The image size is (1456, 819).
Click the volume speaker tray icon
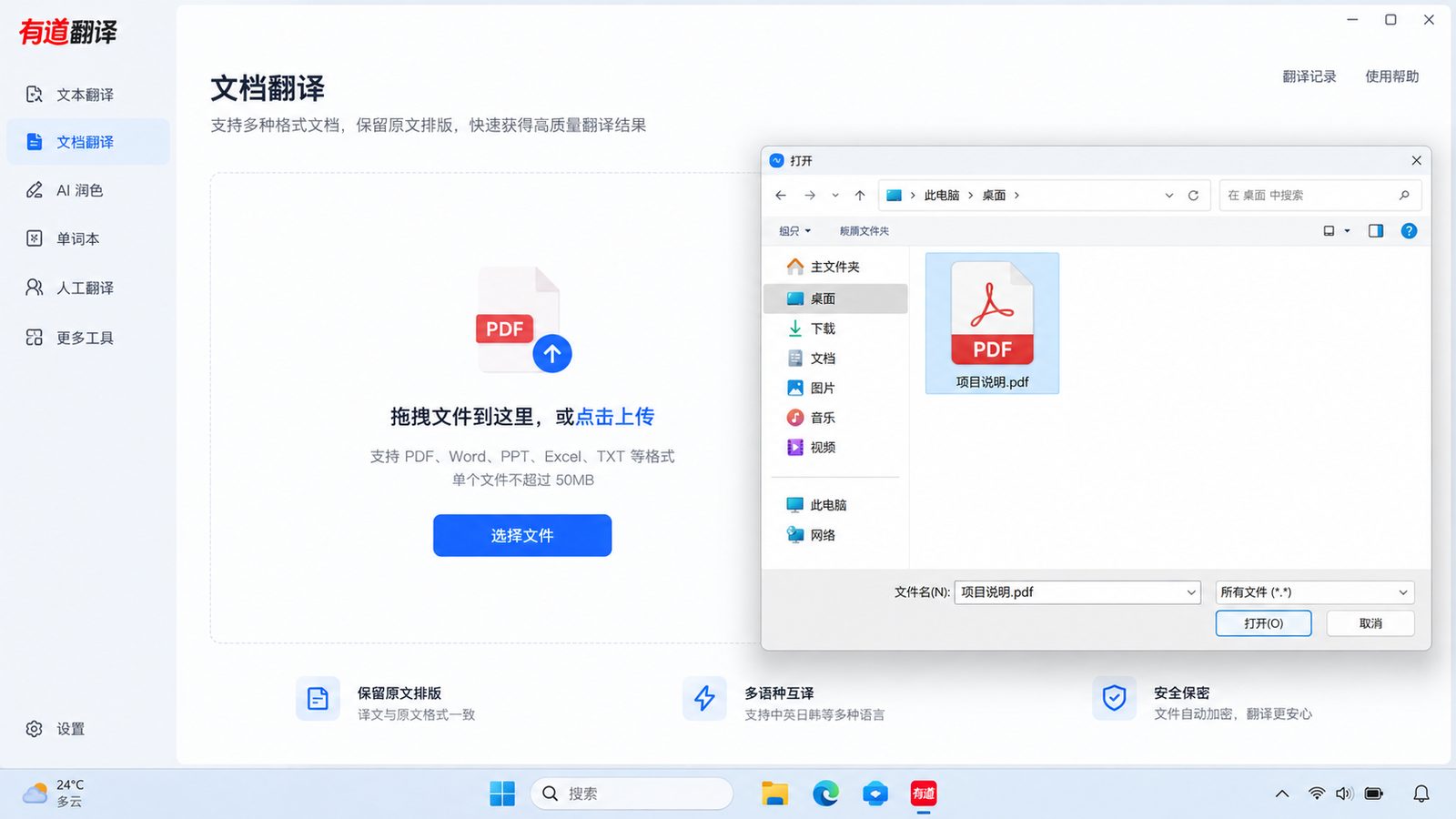click(x=1345, y=794)
